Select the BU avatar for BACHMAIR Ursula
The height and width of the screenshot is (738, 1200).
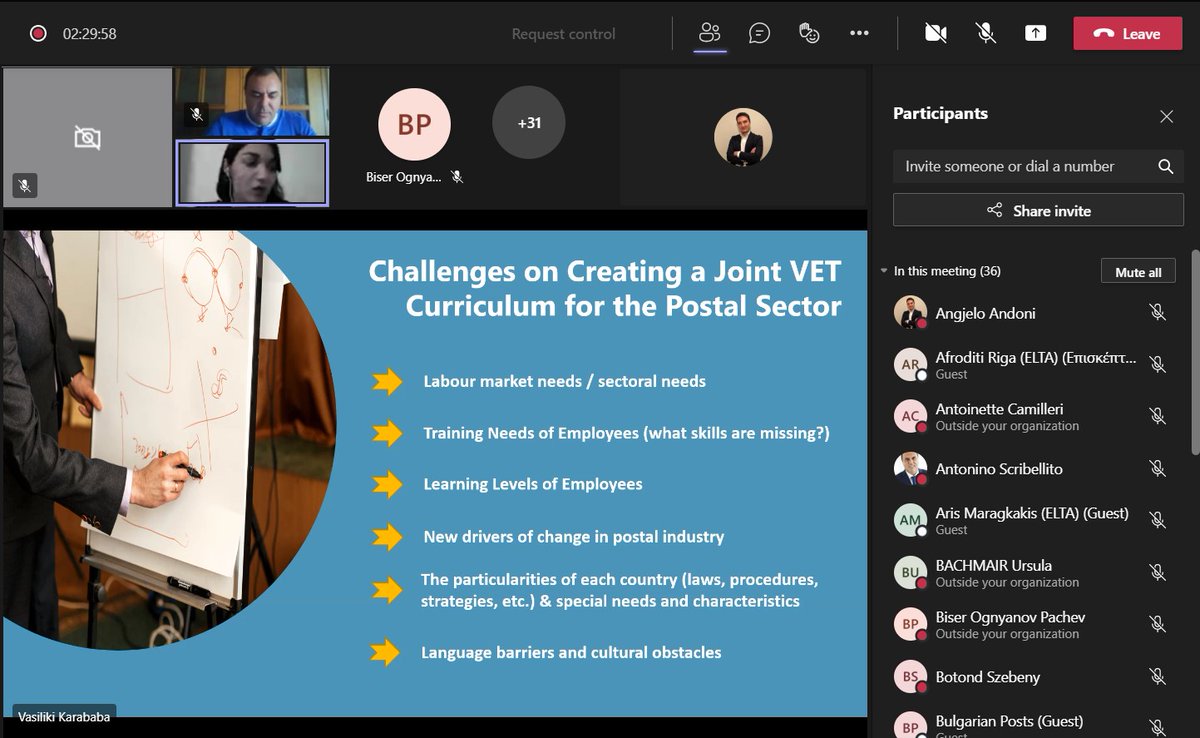pos(910,573)
